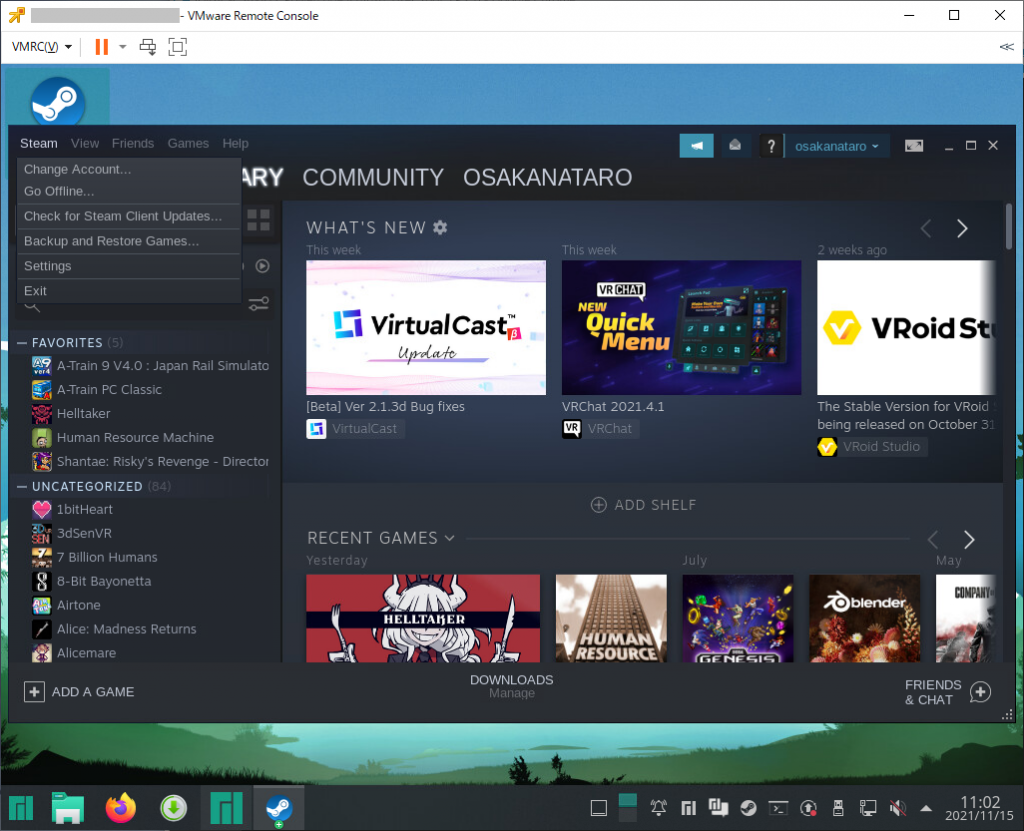Open the USB removable devices tray icon
This screenshot has width=1024, height=831.
click(x=838, y=808)
